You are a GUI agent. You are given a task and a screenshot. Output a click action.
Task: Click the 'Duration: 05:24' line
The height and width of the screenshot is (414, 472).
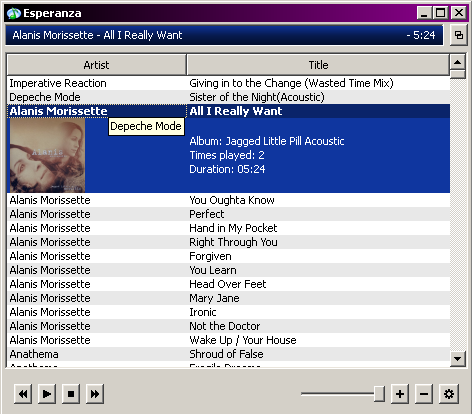click(227, 169)
